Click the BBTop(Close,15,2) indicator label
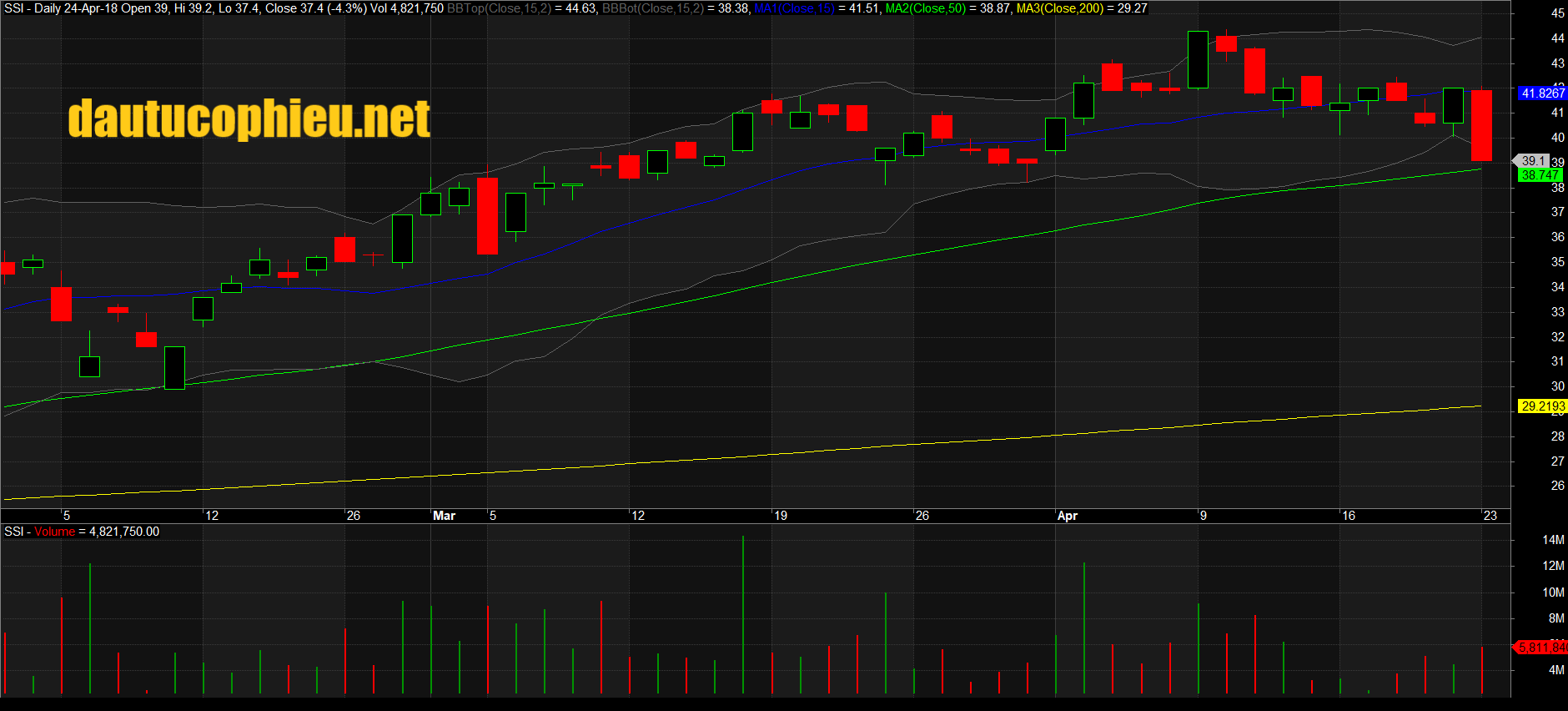 [x=499, y=8]
